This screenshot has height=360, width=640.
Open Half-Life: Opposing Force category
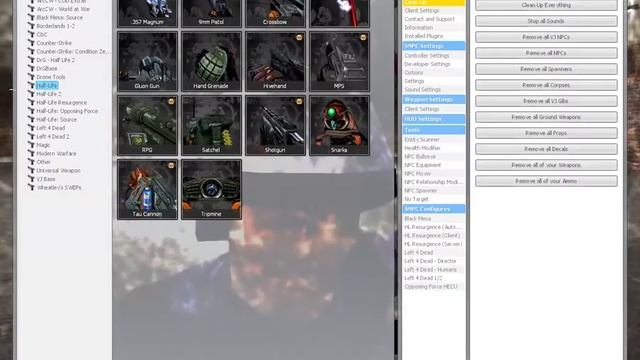67,111
